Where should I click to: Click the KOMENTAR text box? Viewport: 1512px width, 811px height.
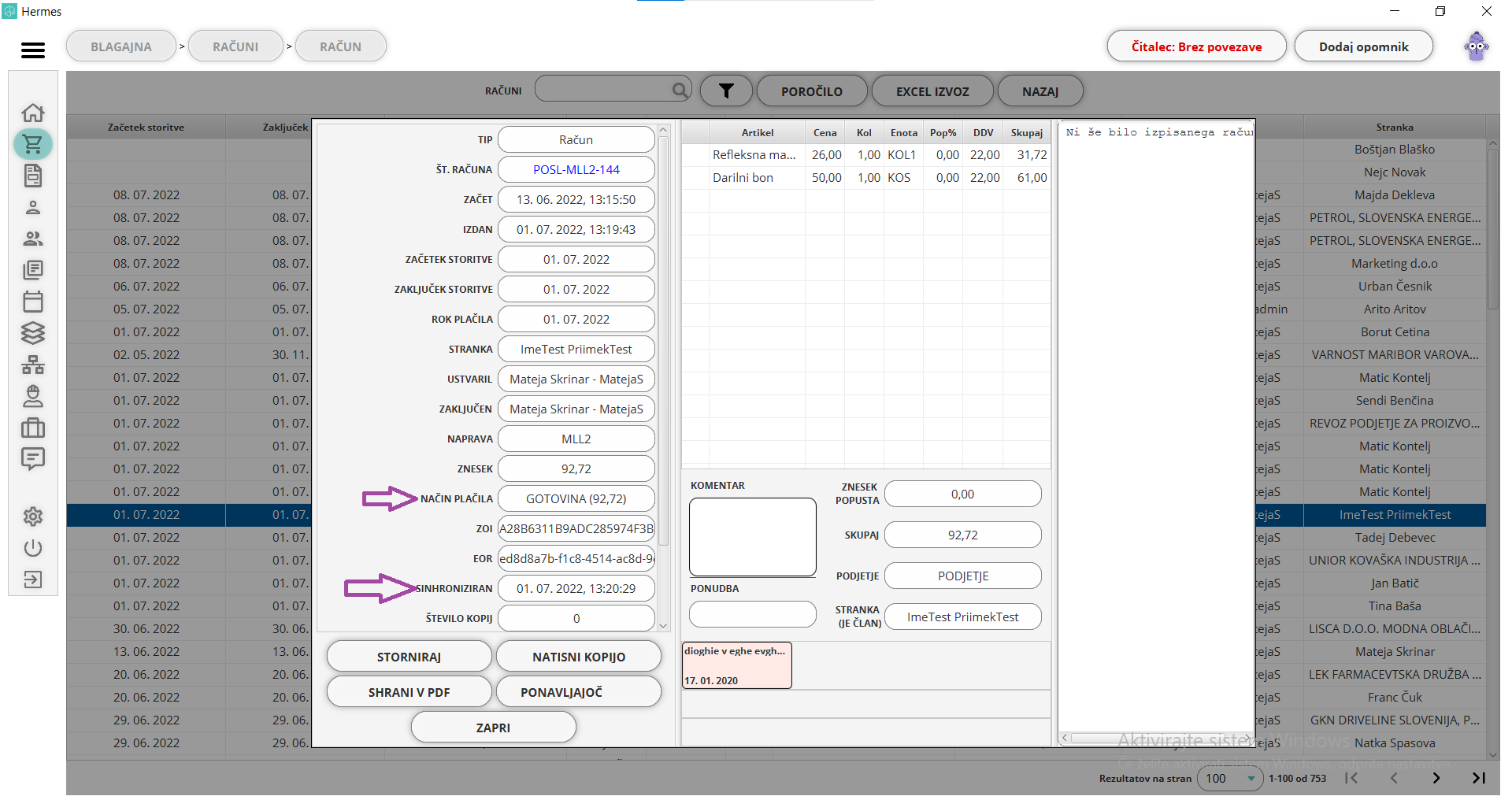(753, 537)
